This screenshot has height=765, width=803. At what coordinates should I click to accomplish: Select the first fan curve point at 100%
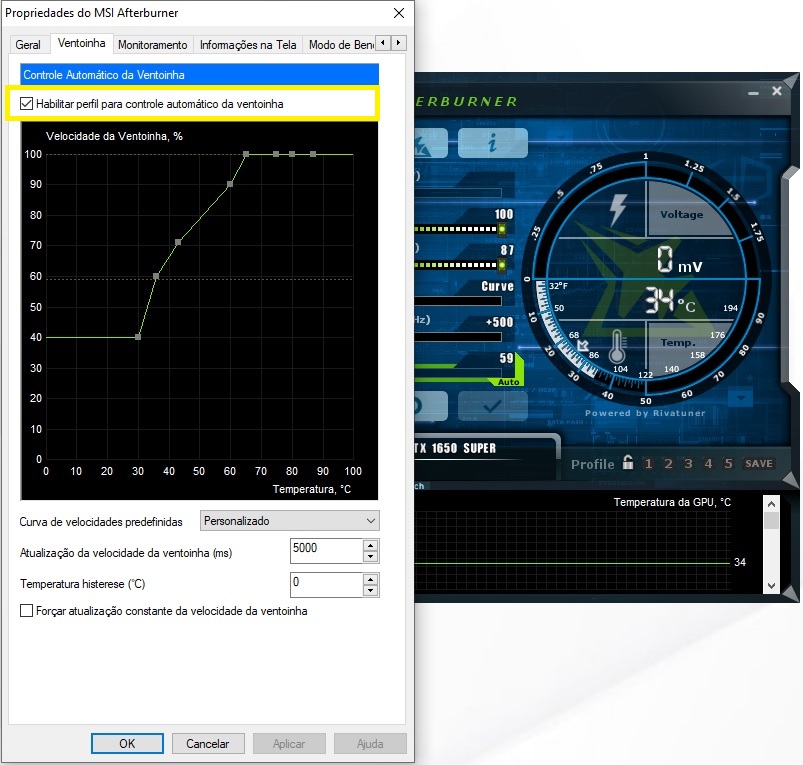click(246, 154)
